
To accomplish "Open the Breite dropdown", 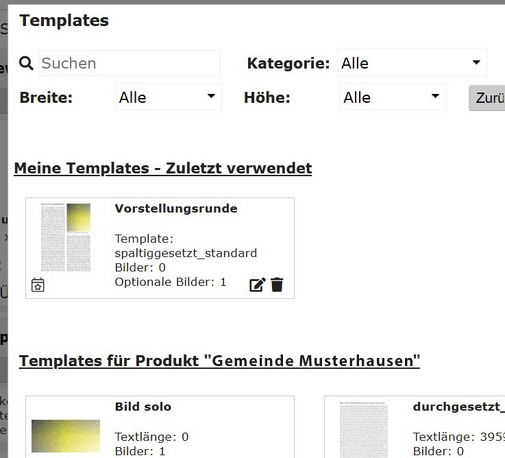I will point(168,97).
